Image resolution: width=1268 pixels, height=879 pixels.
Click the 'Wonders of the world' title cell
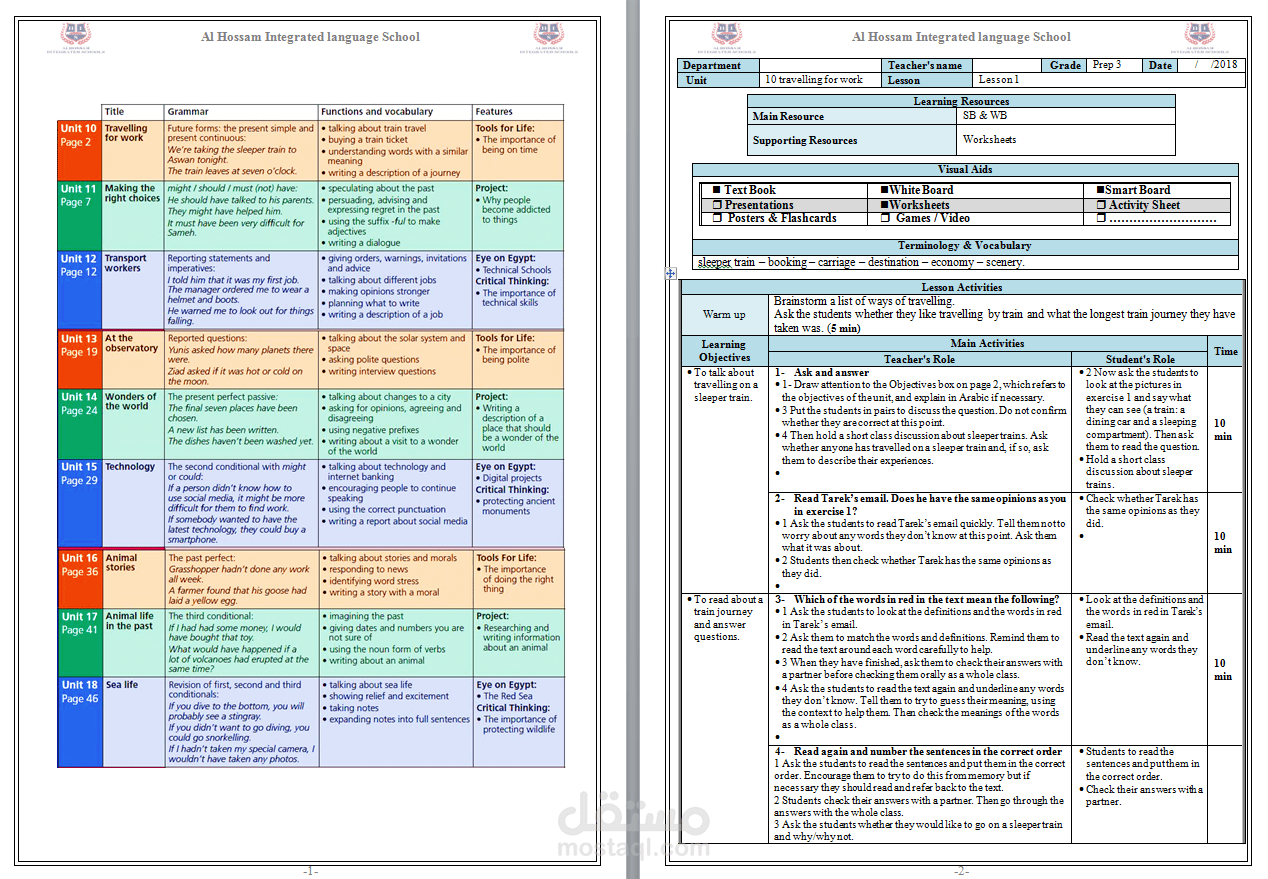pyautogui.click(x=133, y=423)
